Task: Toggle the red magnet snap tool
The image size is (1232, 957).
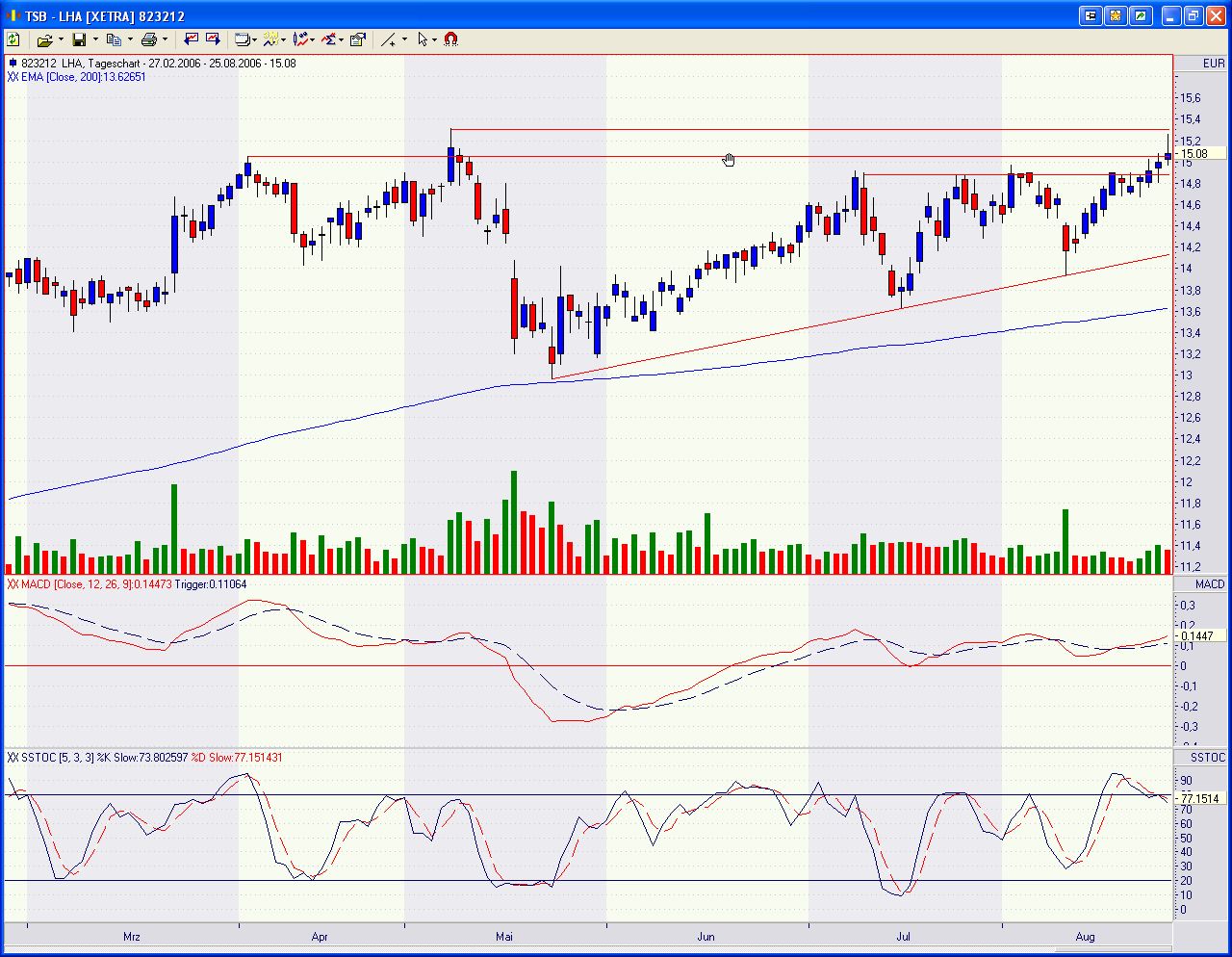Action: click(x=450, y=39)
